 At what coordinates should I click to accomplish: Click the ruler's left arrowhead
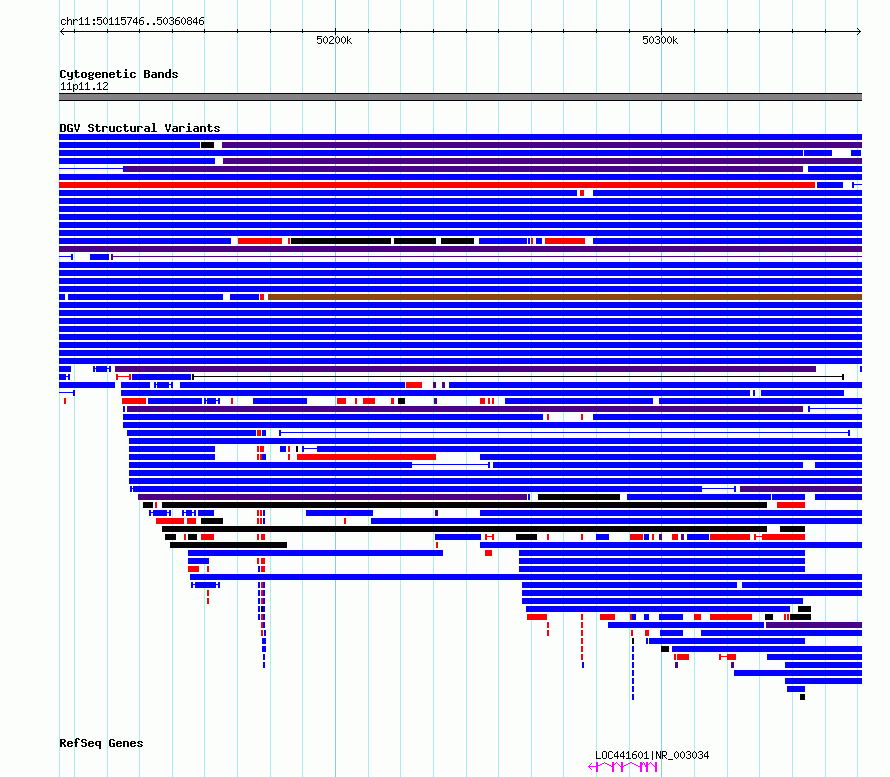click(62, 31)
